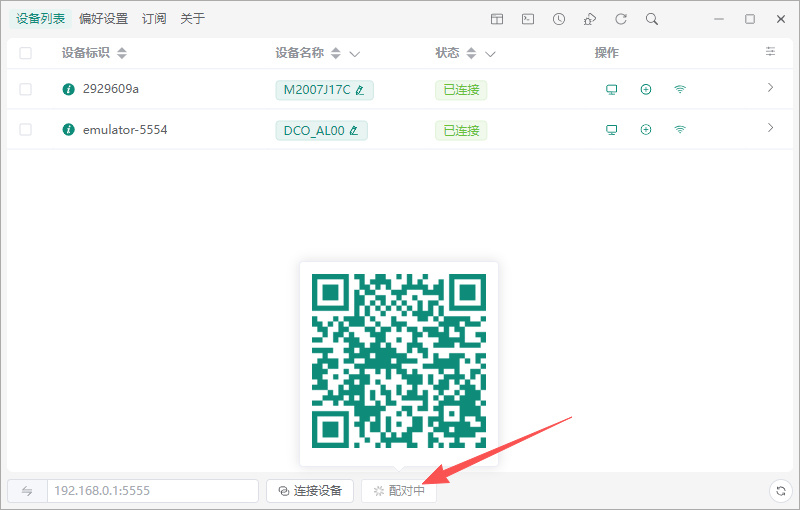Screen dimensions: 800x510
Task: Click the 连接设备 button
Action: tap(310, 491)
